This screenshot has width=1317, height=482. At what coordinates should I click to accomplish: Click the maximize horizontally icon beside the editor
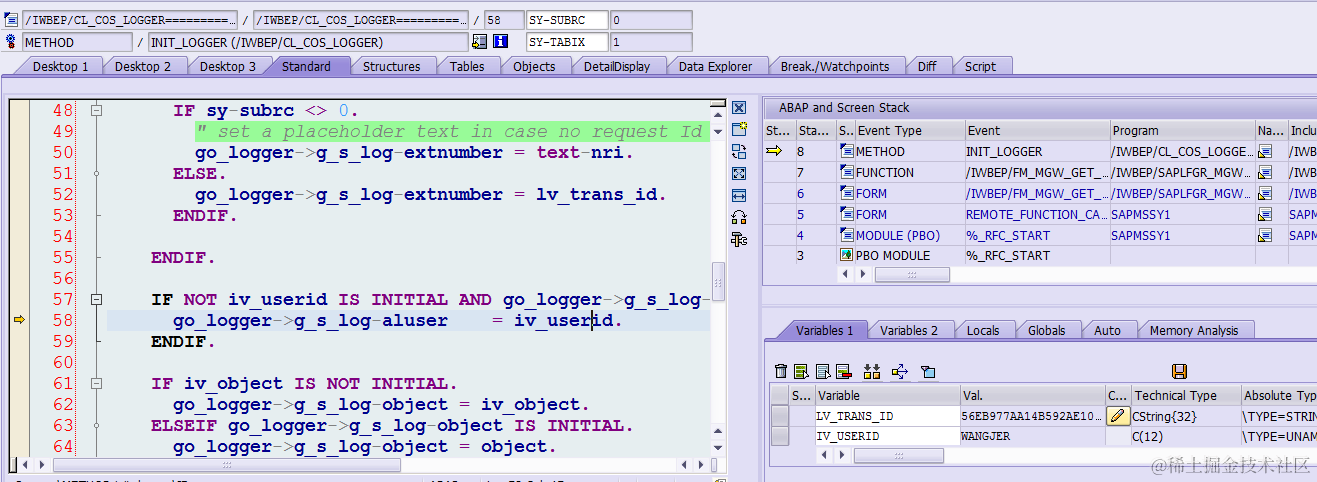[739, 195]
